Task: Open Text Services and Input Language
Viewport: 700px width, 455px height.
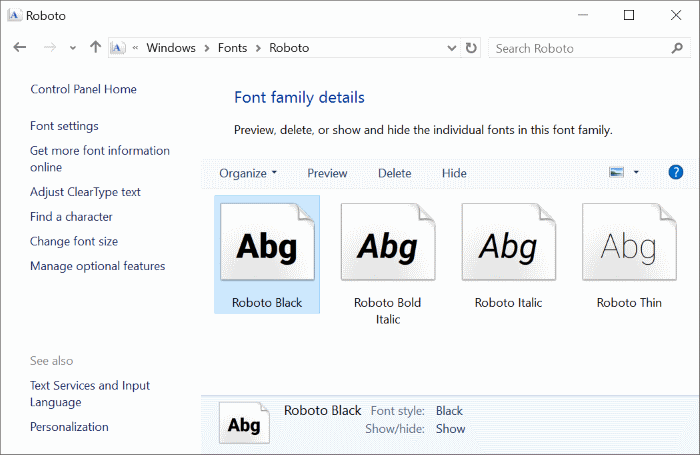Action: click(x=90, y=393)
